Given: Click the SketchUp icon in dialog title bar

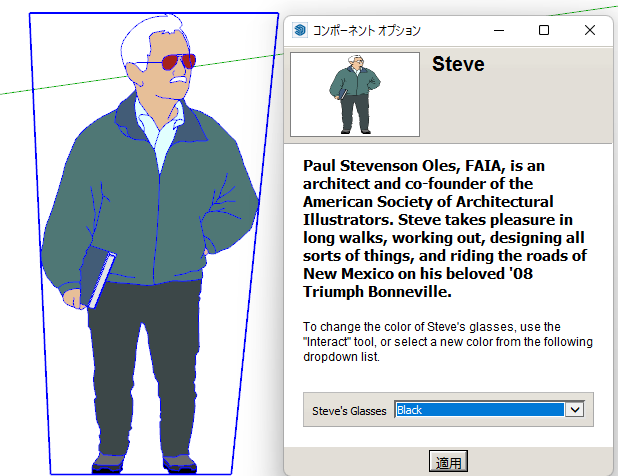Looking at the screenshot, I should [299, 30].
